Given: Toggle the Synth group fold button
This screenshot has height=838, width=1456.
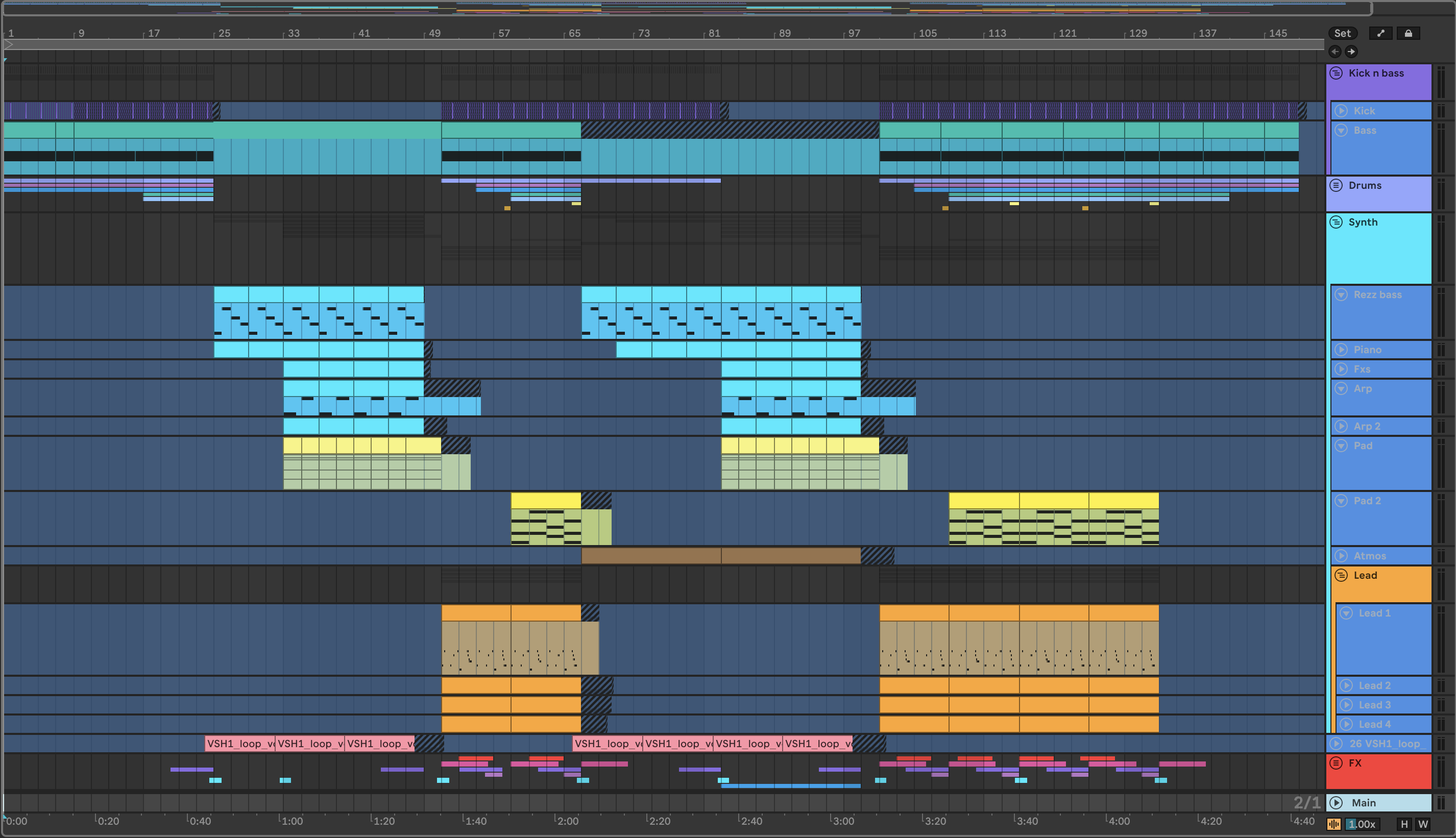Looking at the screenshot, I should point(1336,222).
